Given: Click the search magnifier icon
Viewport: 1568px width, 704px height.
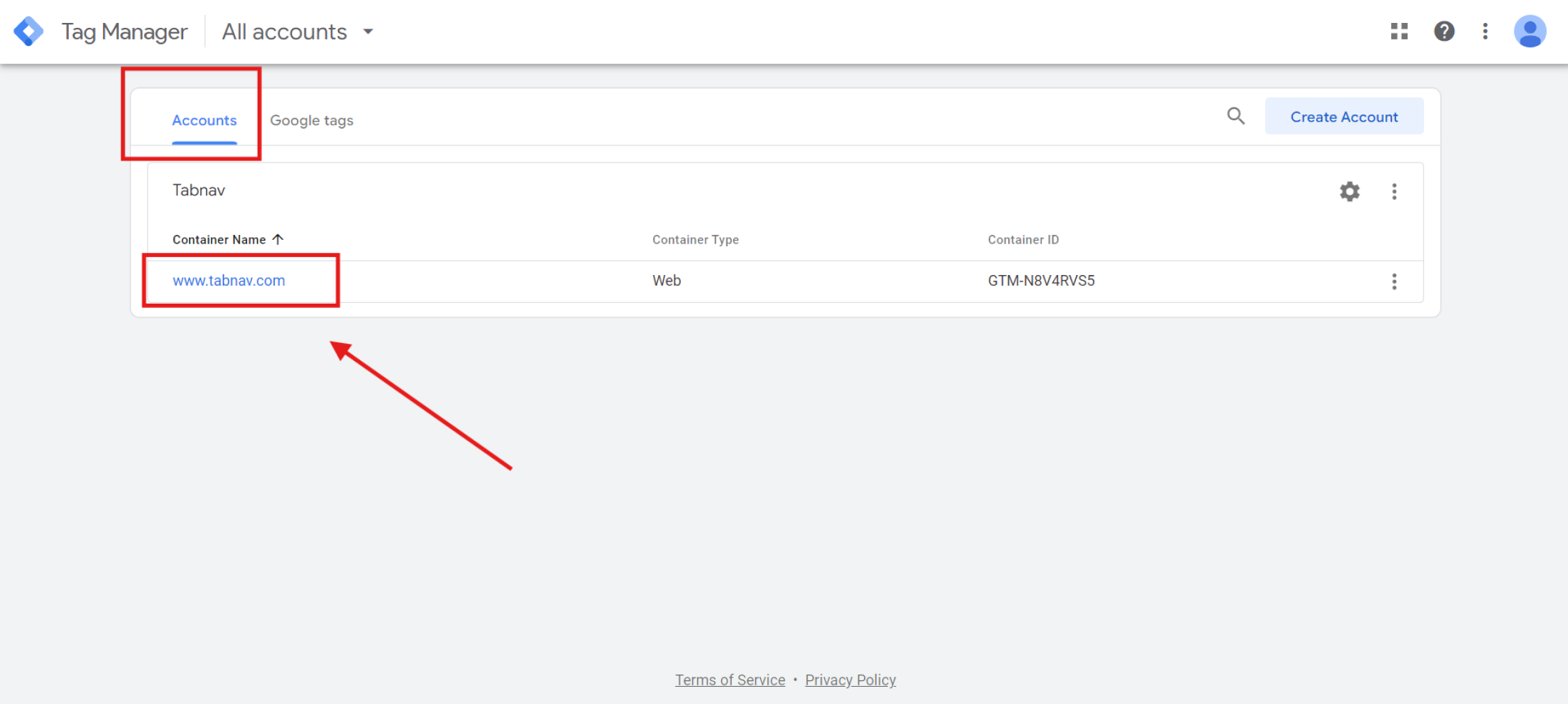Looking at the screenshot, I should [x=1236, y=116].
